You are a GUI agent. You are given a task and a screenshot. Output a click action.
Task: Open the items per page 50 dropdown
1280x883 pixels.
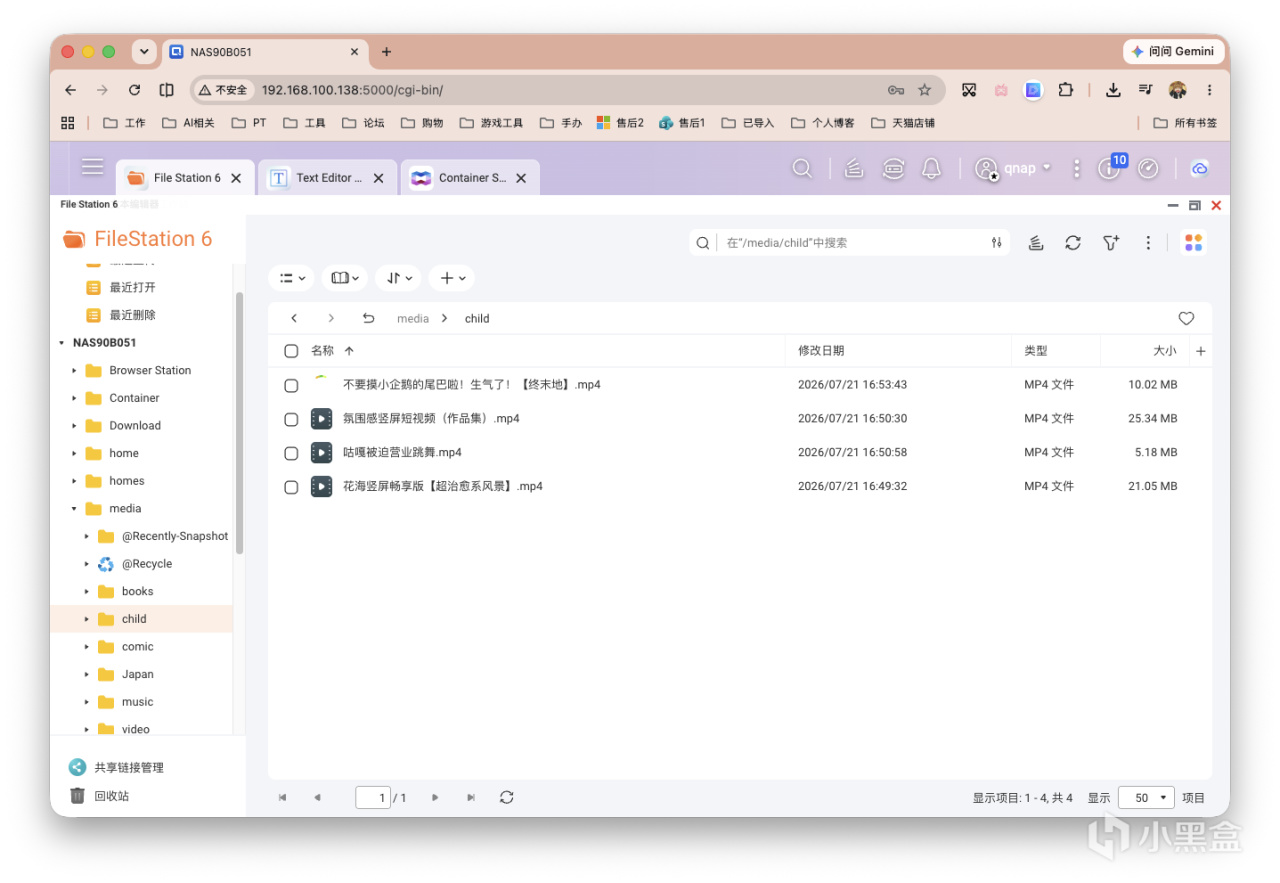click(x=1146, y=798)
